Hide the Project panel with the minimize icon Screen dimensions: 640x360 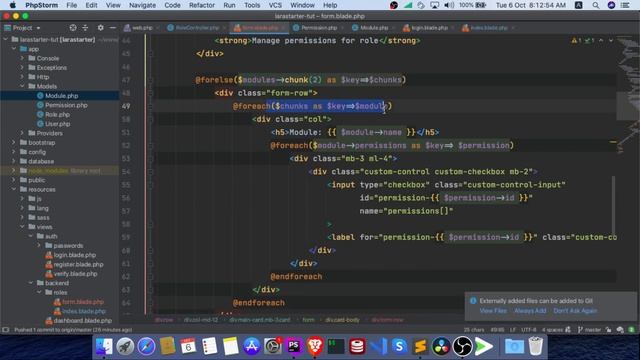coord(113,28)
